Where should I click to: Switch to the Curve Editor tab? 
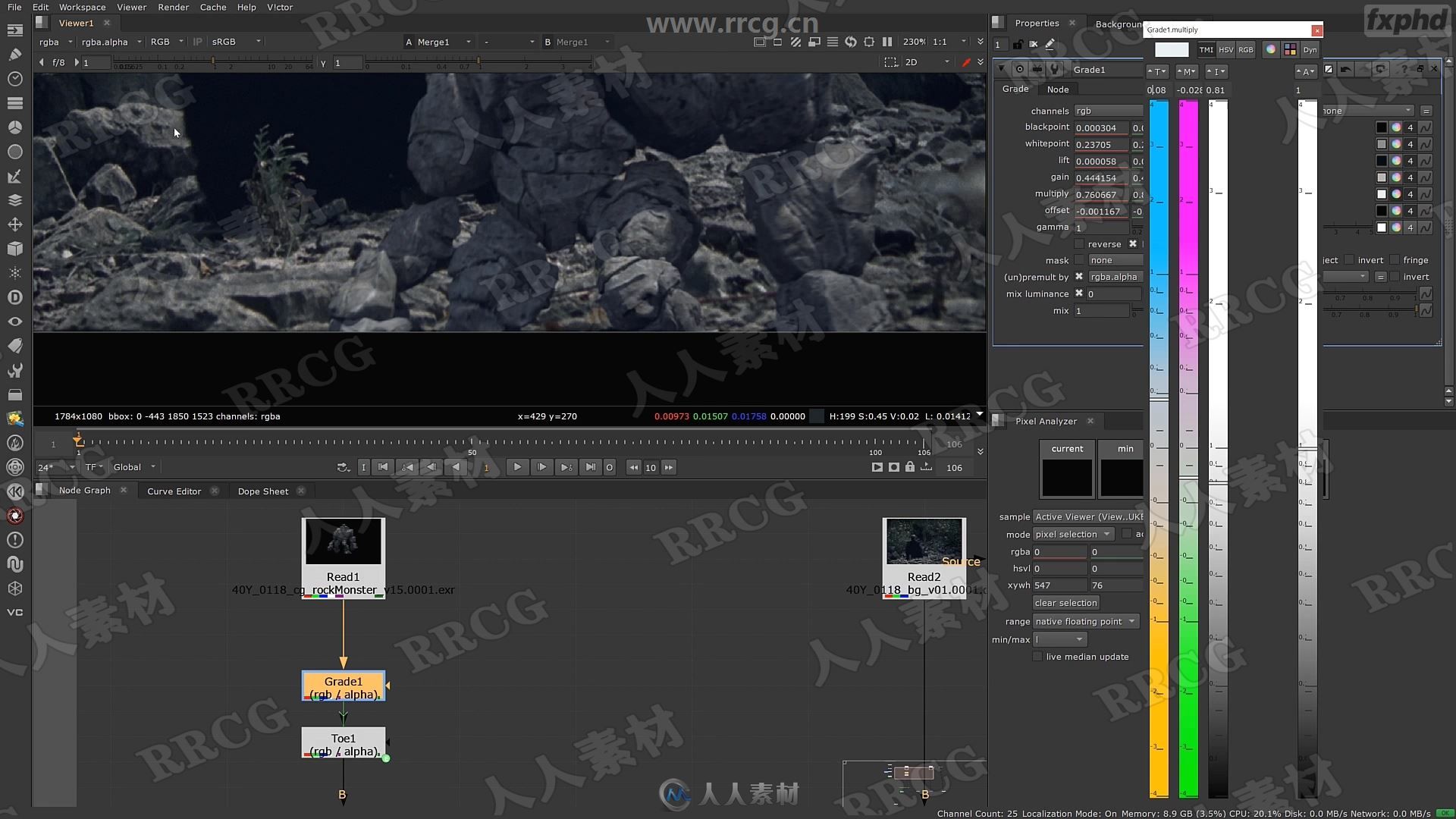174,490
